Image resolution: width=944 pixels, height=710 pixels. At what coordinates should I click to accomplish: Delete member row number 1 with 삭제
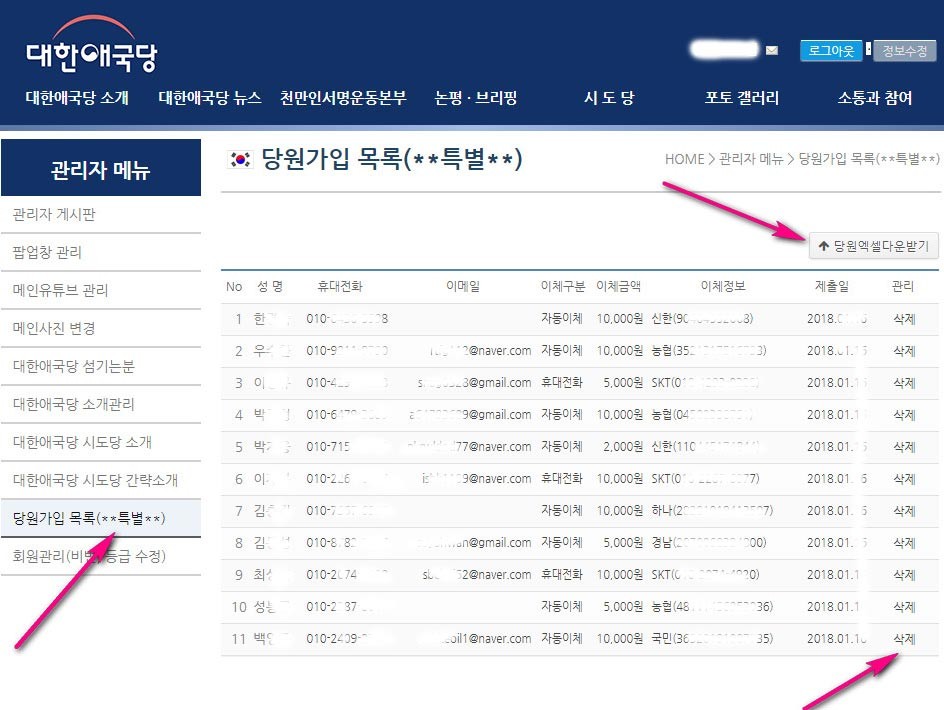click(x=903, y=319)
